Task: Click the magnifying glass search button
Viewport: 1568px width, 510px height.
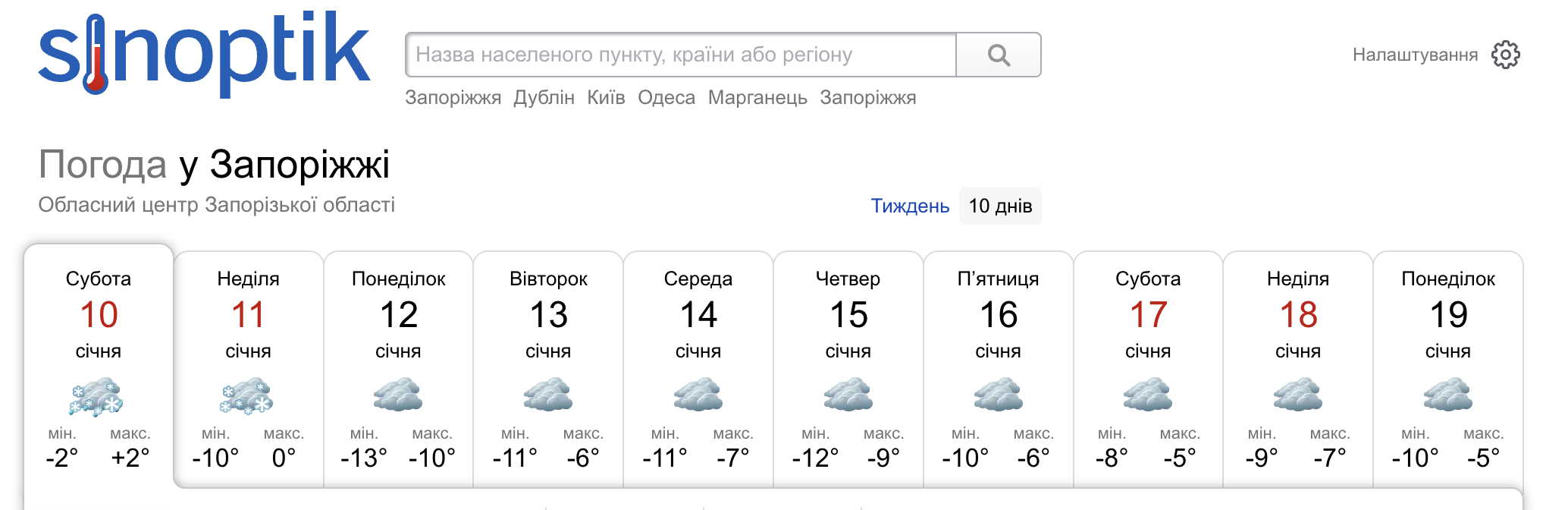Action: coord(999,55)
